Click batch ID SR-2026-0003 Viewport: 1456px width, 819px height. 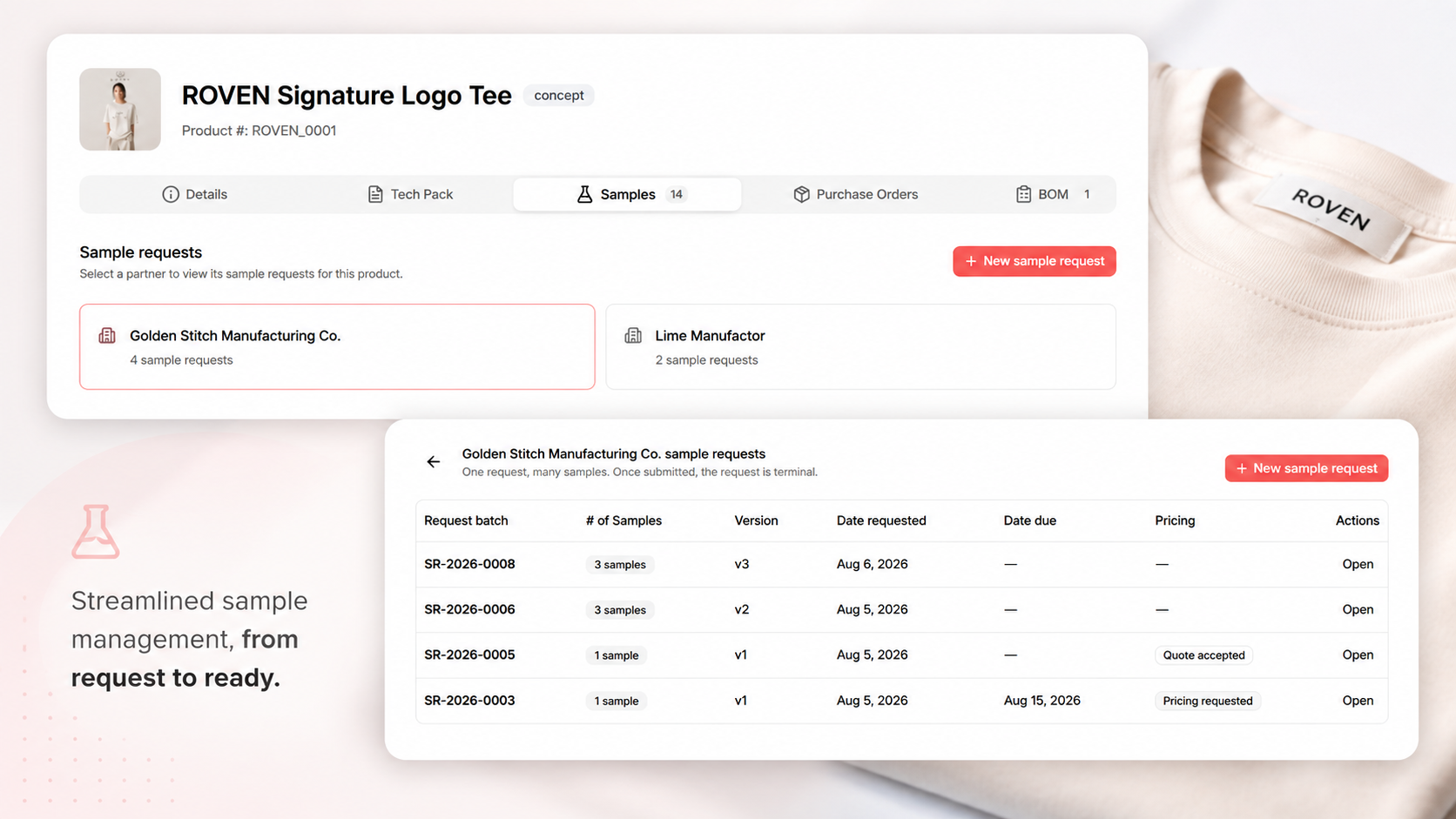[x=469, y=701]
